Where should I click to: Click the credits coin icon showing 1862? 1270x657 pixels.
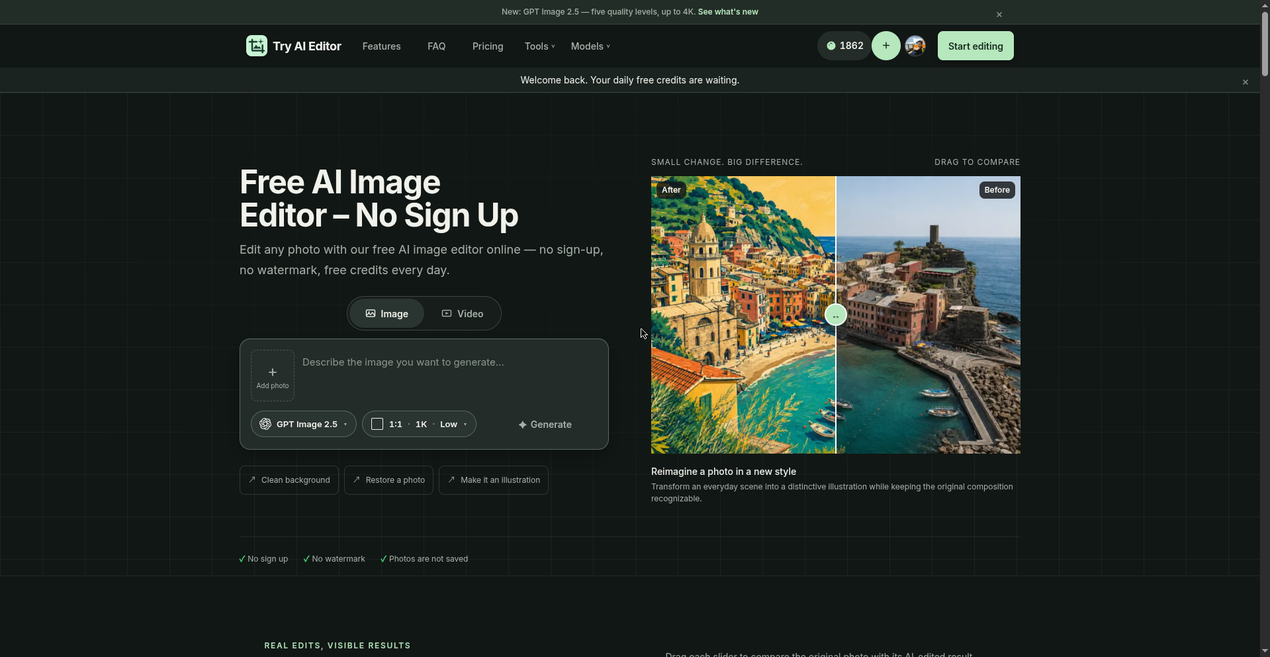(831, 46)
